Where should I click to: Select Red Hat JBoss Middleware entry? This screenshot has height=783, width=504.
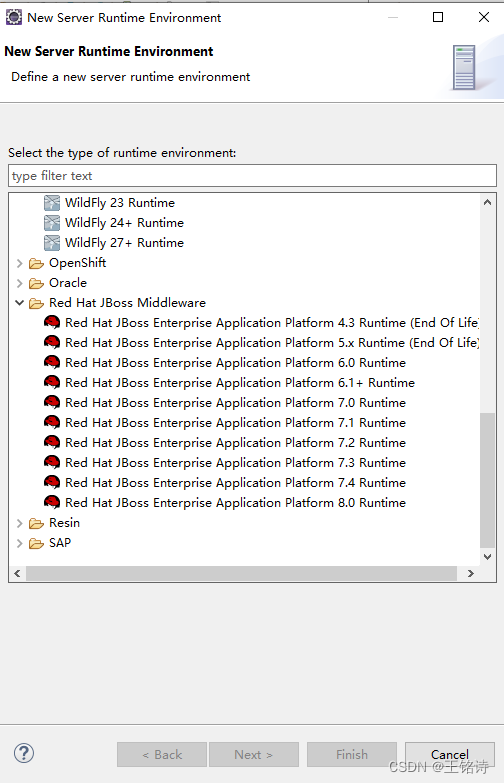point(127,303)
